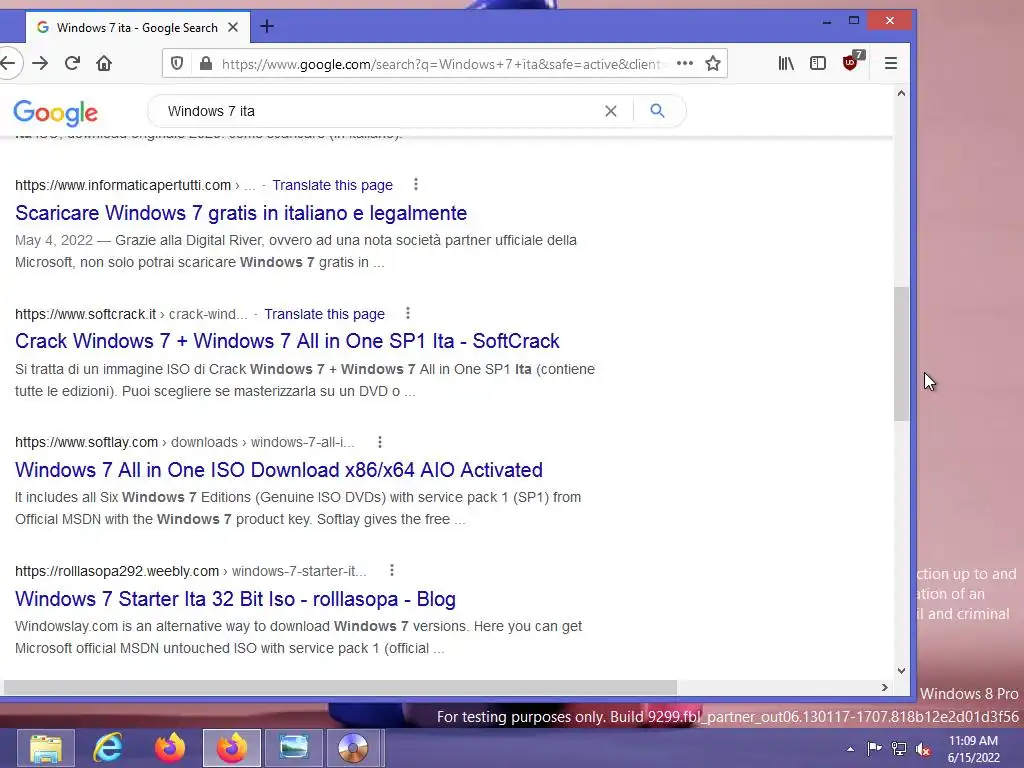Open options for rolllasopa292.weebly.com result
Viewport: 1024px width, 768px height.
pos(392,571)
